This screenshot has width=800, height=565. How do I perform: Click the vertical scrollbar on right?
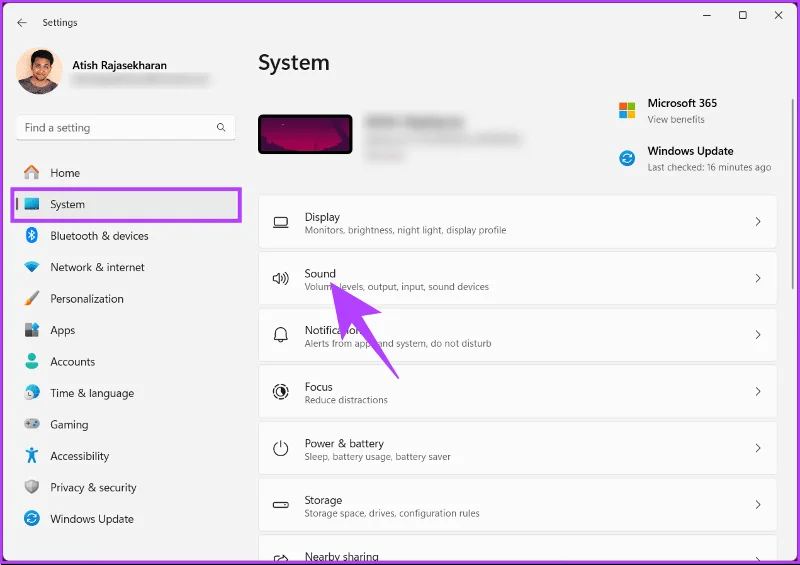point(792,194)
